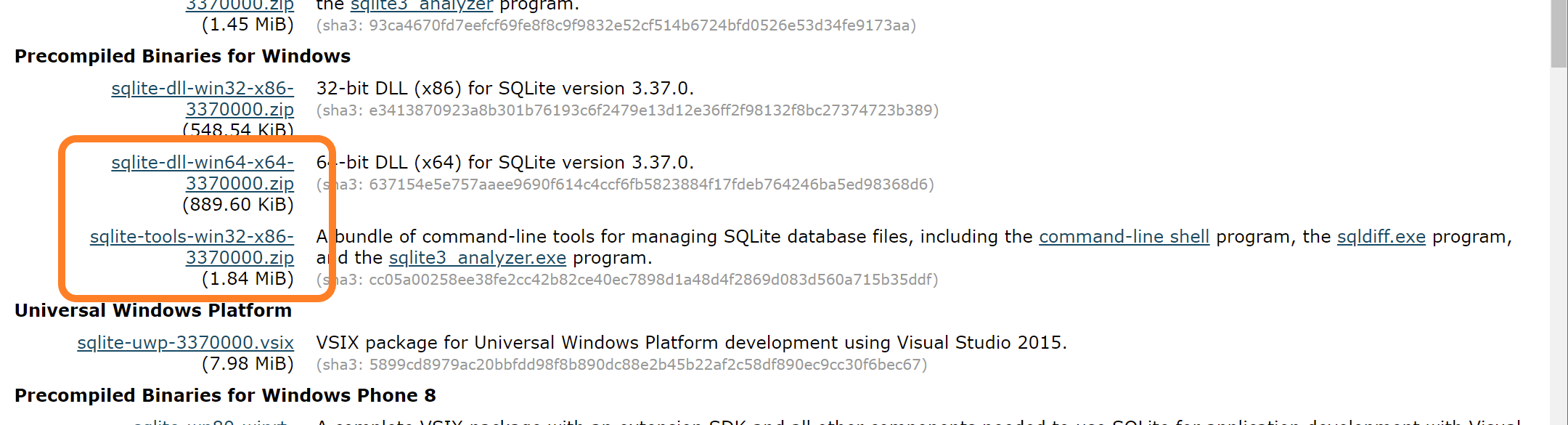The width and height of the screenshot is (1568, 425).
Task: Click the sha3 hash starting with e3413870
Action: 627,110
